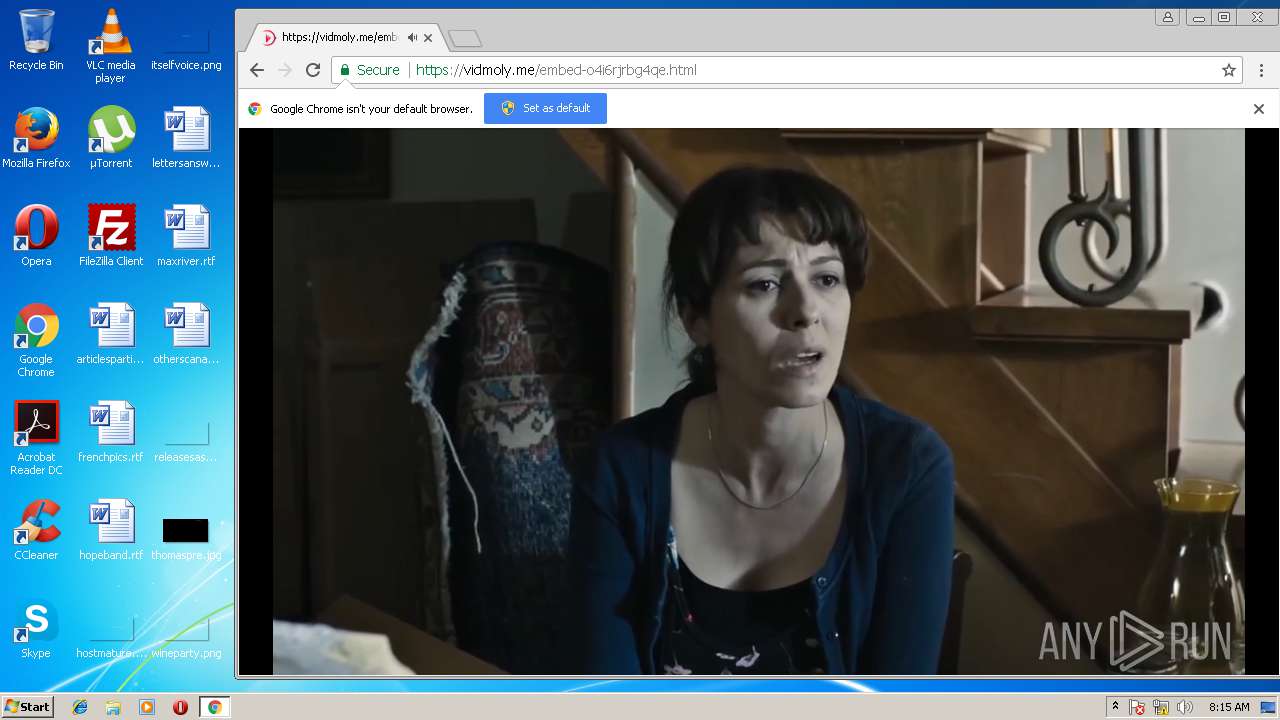Image resolution: width=1280 pixels, height=720 pixels.
Task: Open the 8:15 AM system clock
Action: coord(1229,707)
